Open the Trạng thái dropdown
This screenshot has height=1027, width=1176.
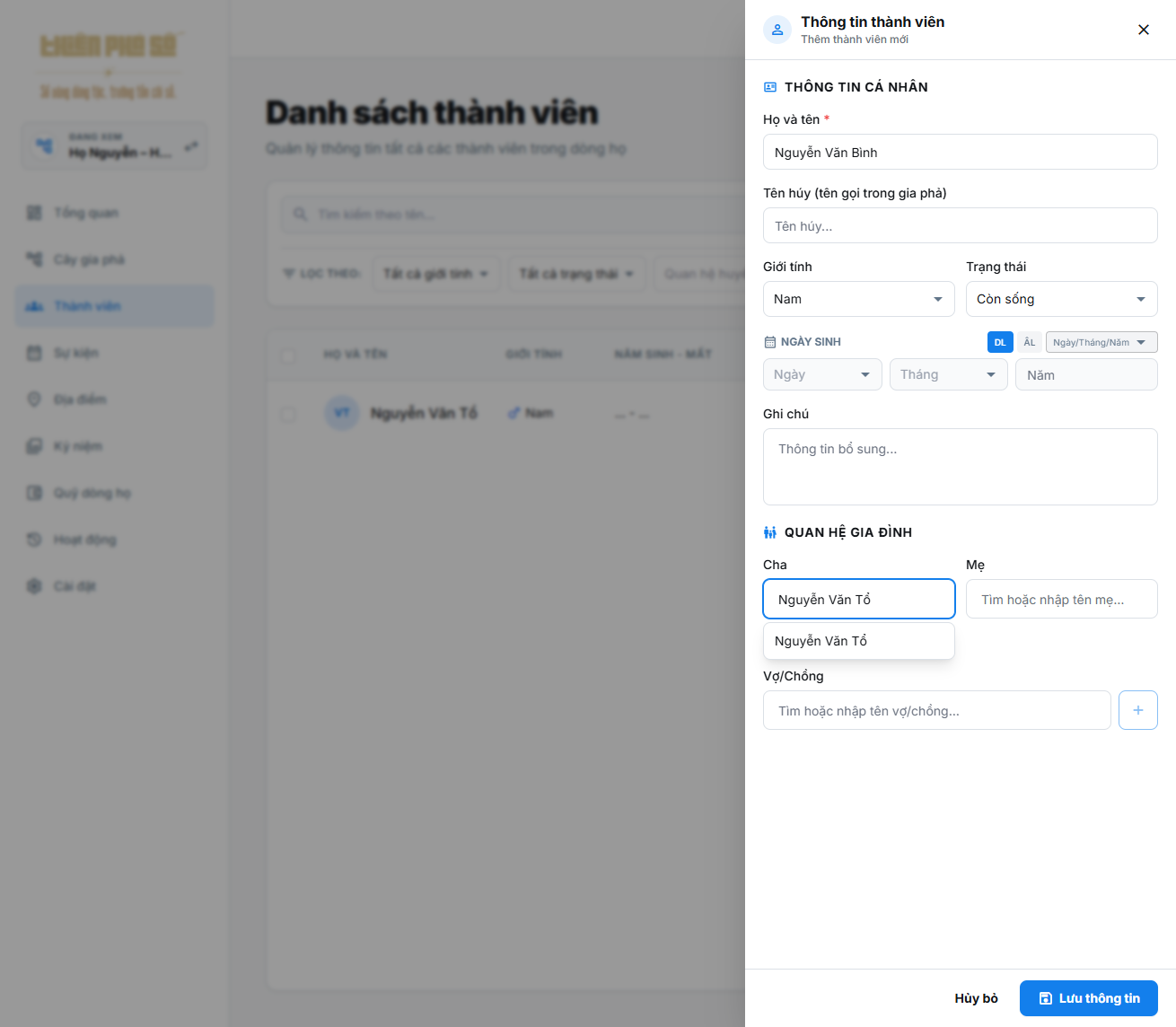[1062, 299]
